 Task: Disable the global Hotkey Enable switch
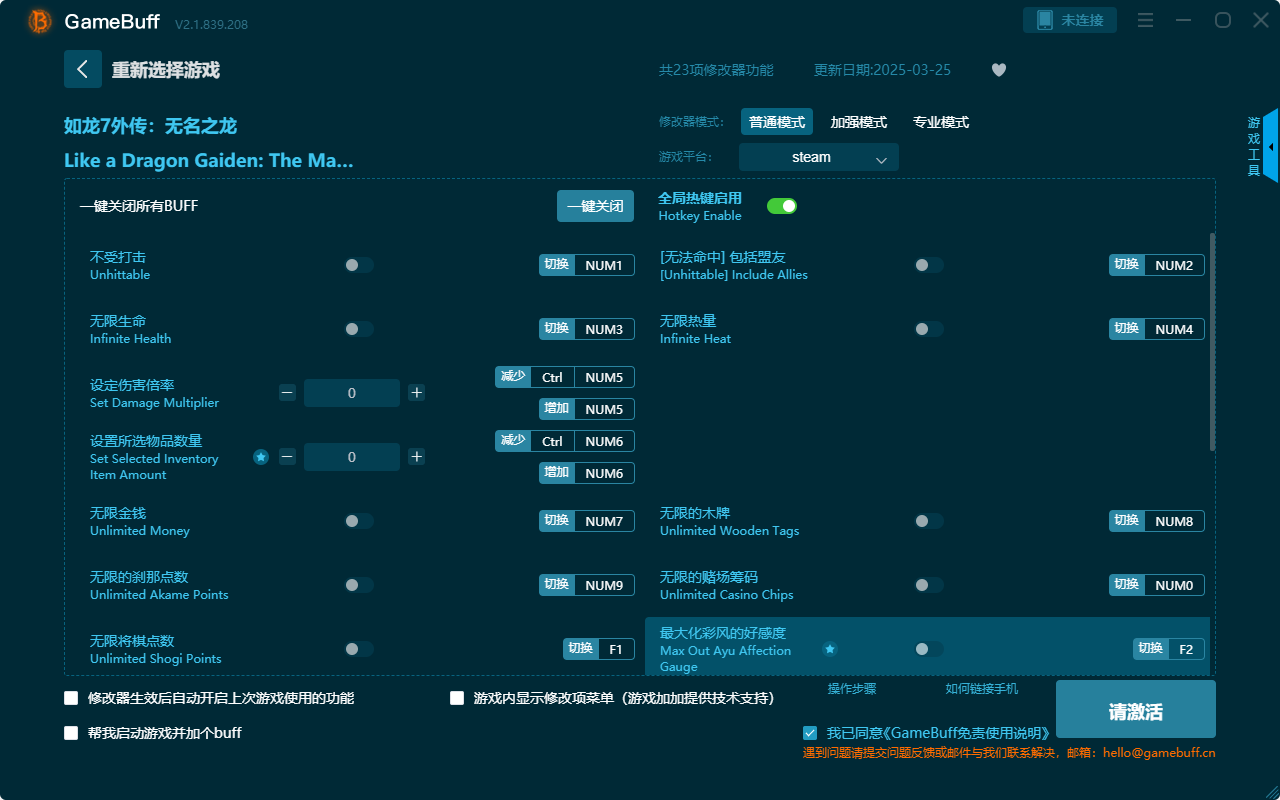[x=782, y=205]
